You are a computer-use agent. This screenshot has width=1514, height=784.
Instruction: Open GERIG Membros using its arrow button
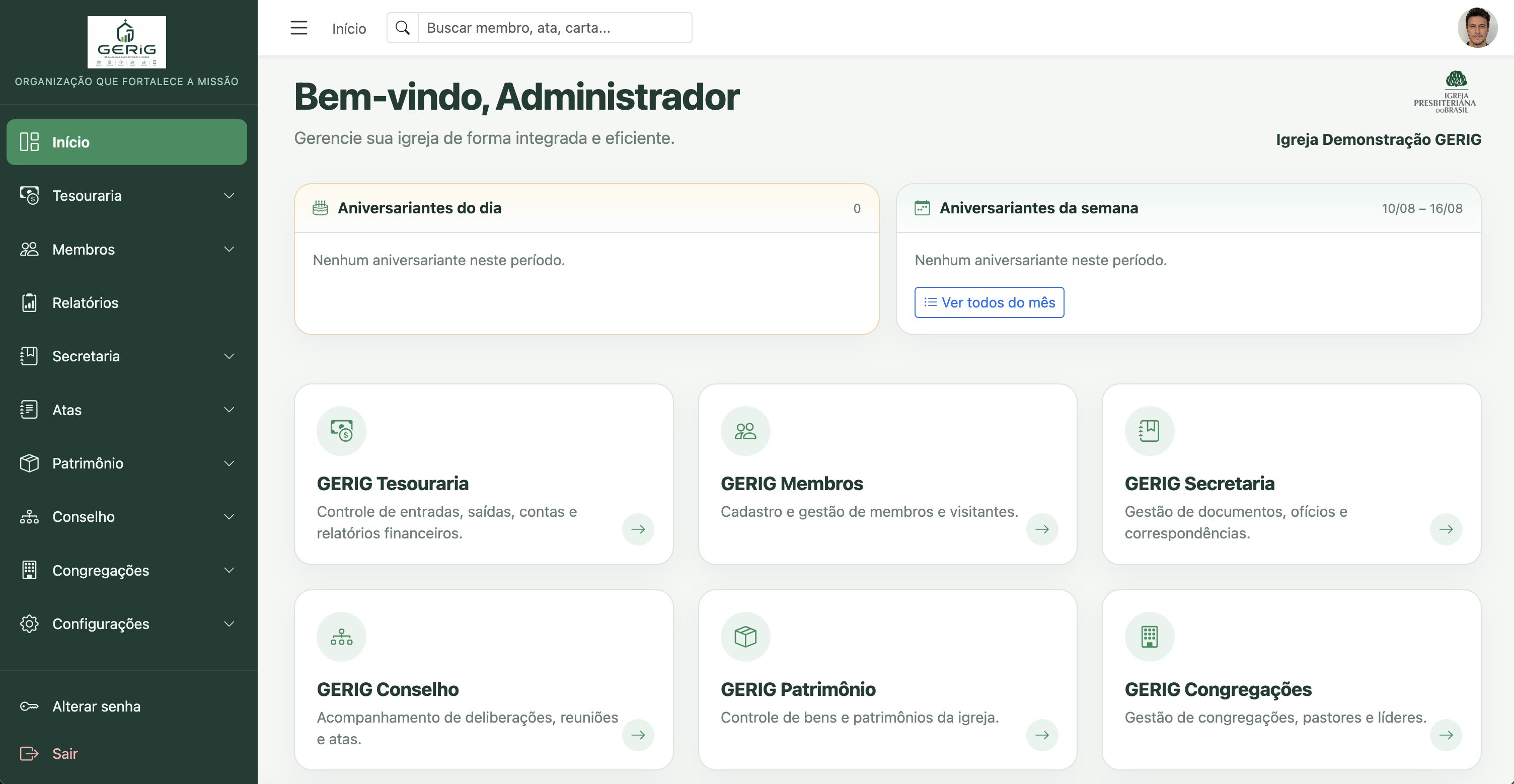click(1042, 529)
